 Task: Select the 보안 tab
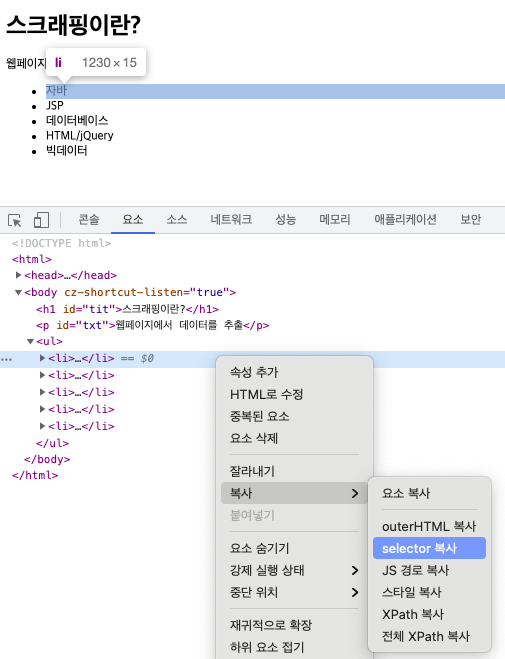471,219
